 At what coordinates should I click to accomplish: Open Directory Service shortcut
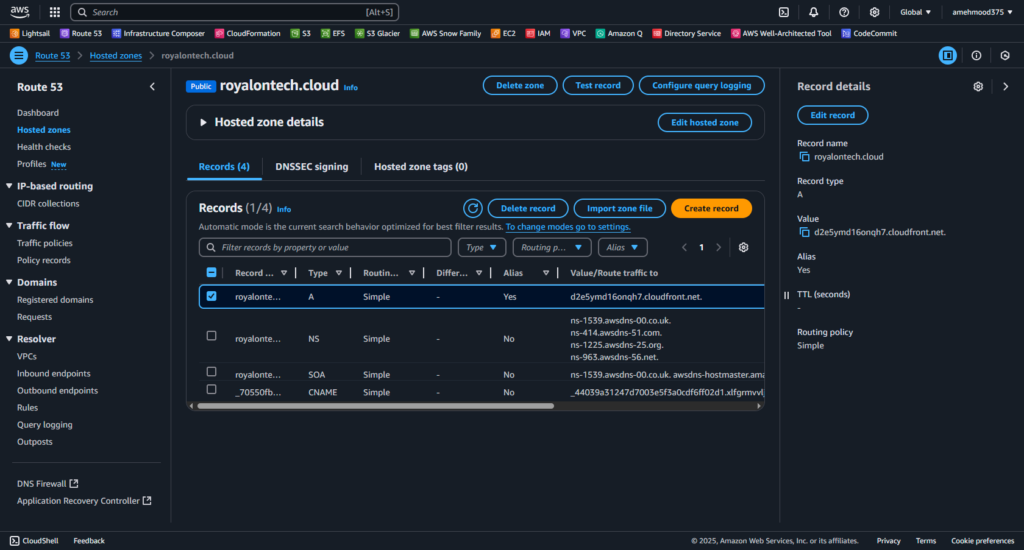tap(686, 33)
